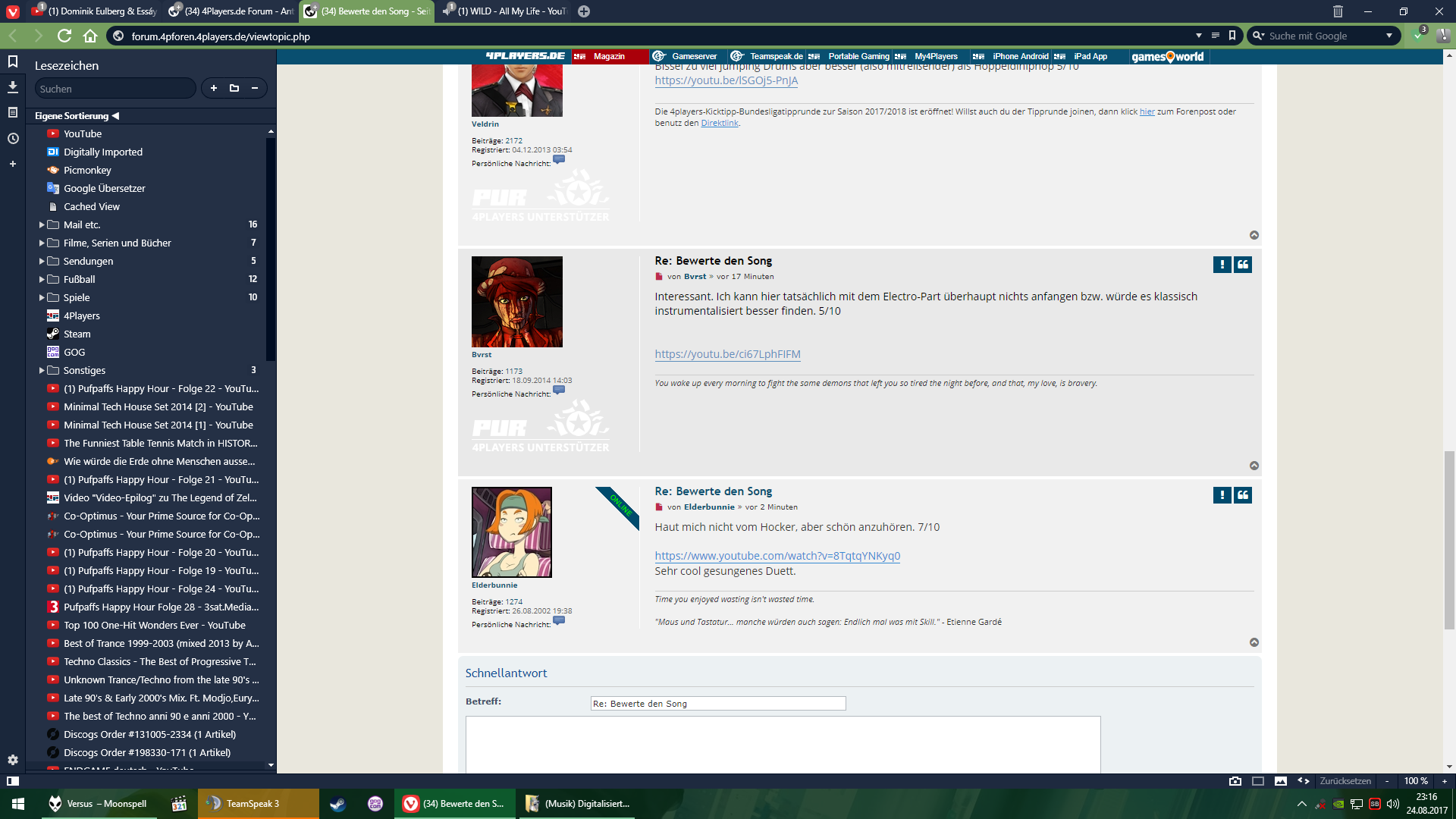Decrease page zoom with minus button
Screen dimensions: 1456x819
coord(1387,780)
